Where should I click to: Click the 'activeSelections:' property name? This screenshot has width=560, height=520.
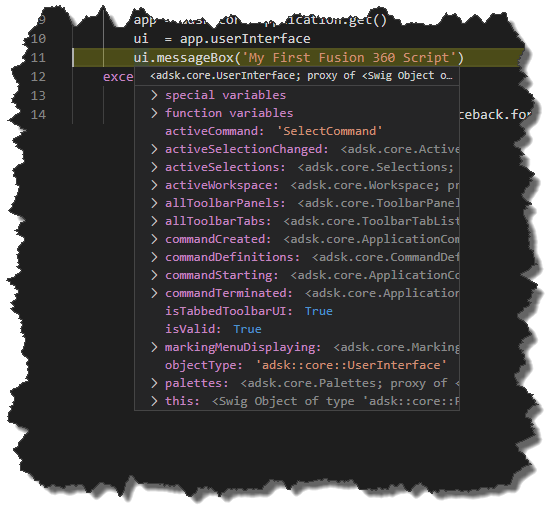(225, 167)
